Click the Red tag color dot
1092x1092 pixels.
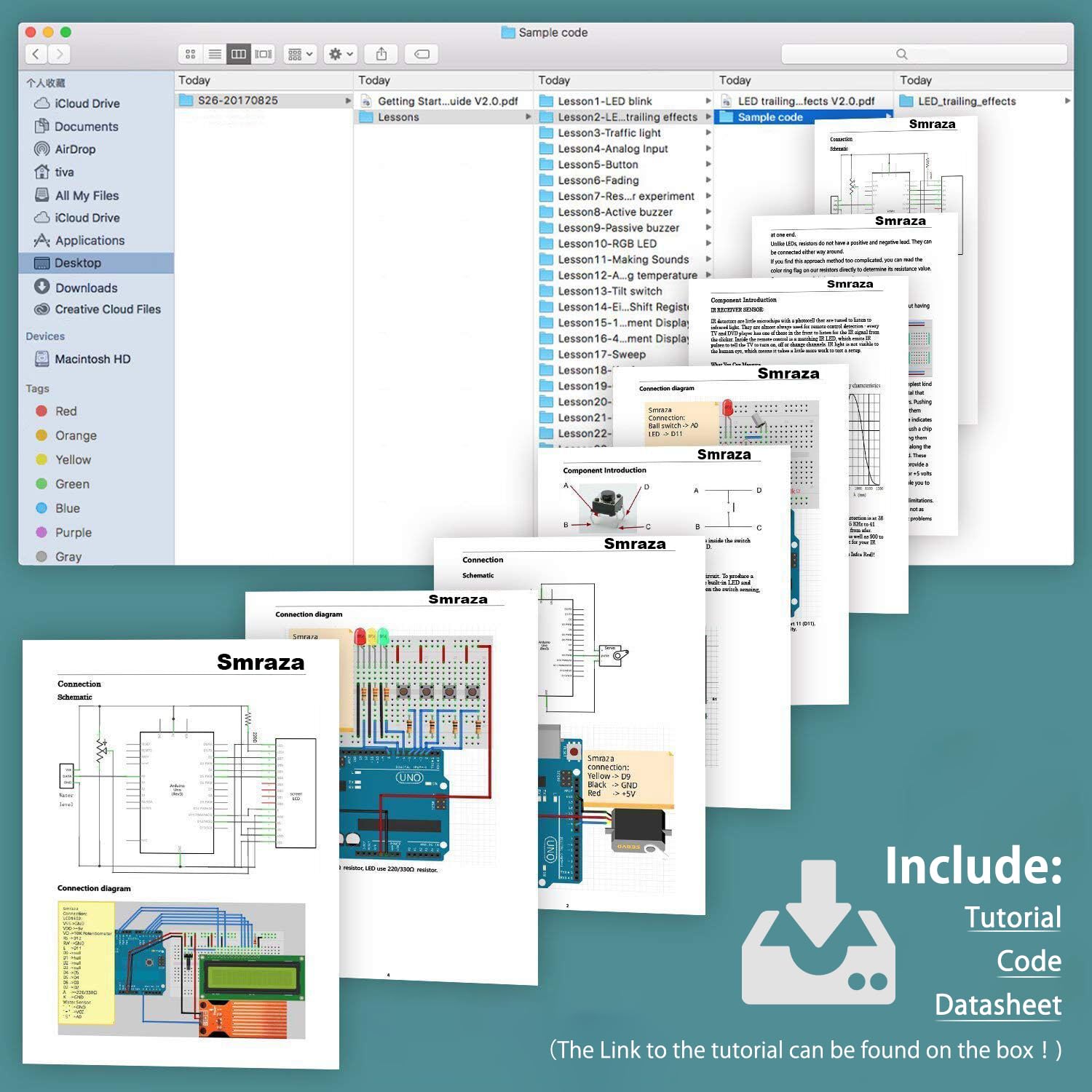[x=42, y=411]
